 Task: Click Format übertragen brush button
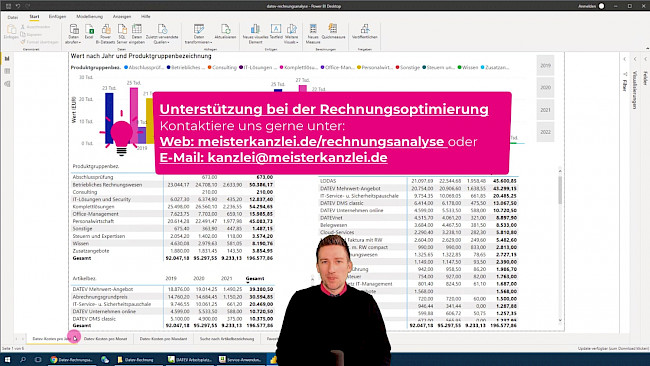(x=39, y=42)
